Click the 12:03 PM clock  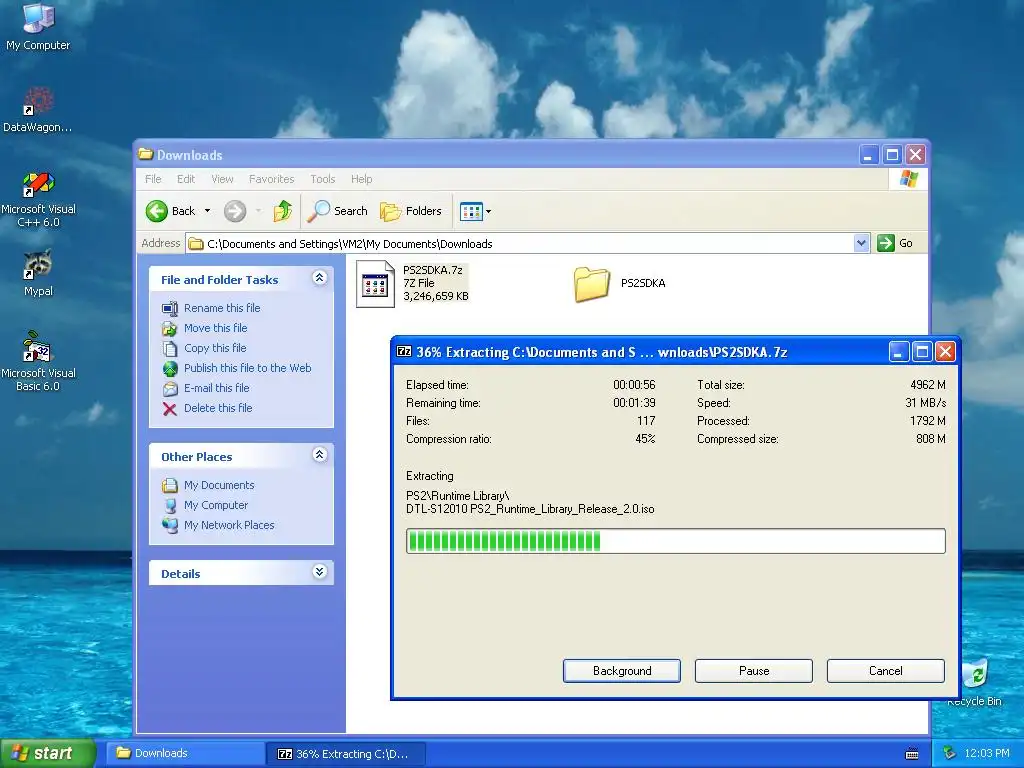click(x=987, y=753)
